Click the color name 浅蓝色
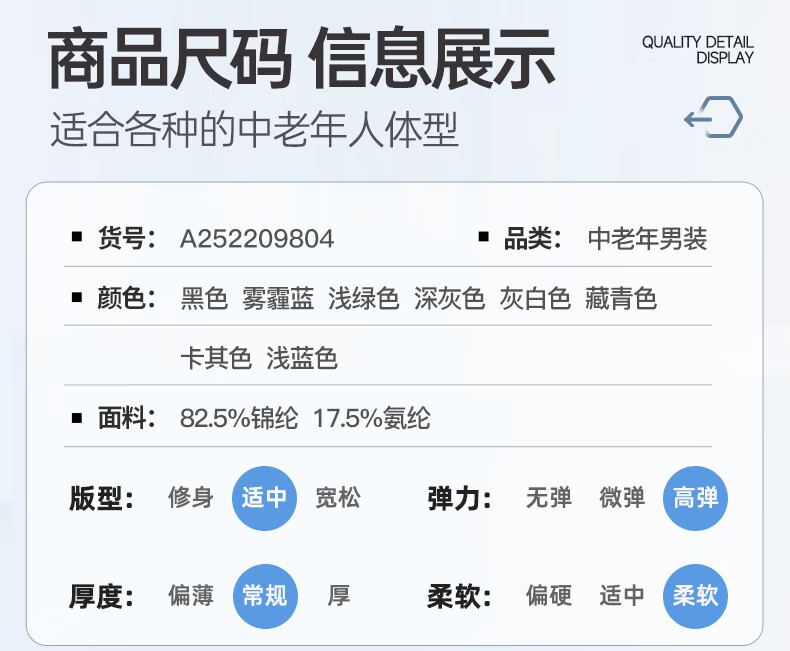The image size is (790, 651). (302, 358)
